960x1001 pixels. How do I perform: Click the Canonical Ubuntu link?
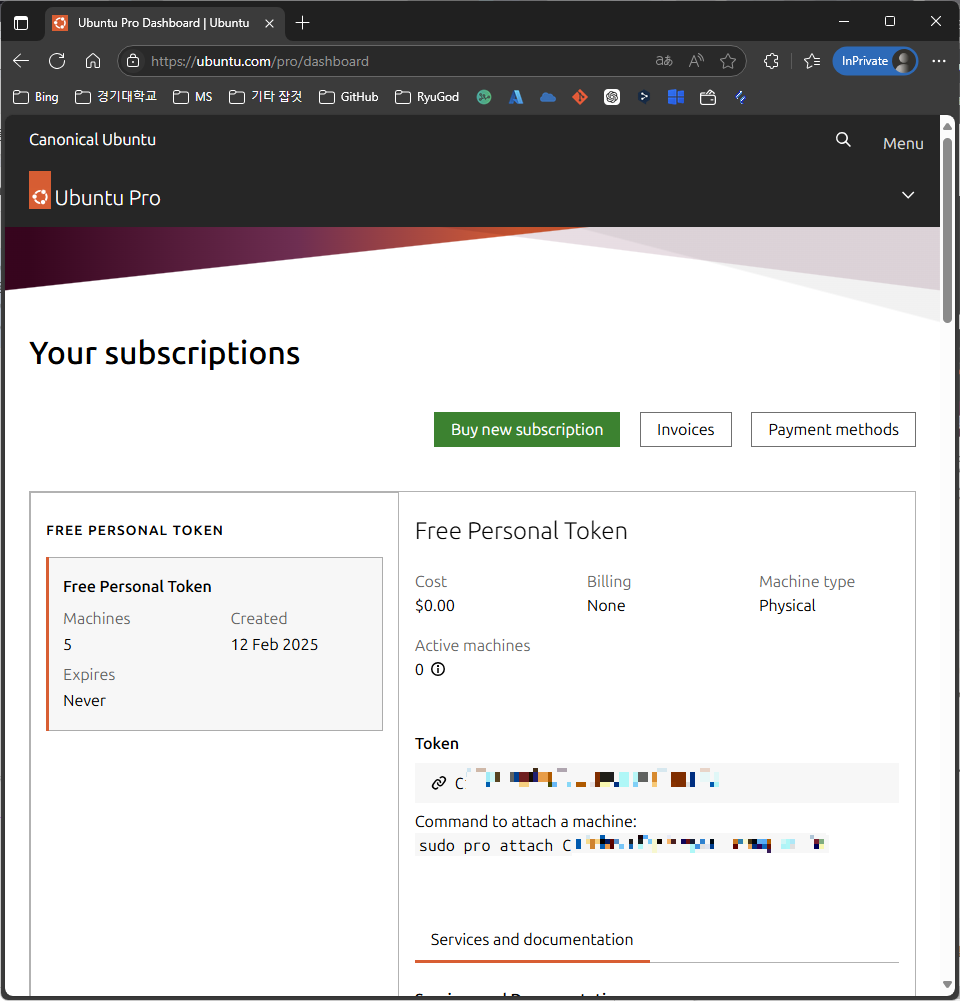pos(93,140)
